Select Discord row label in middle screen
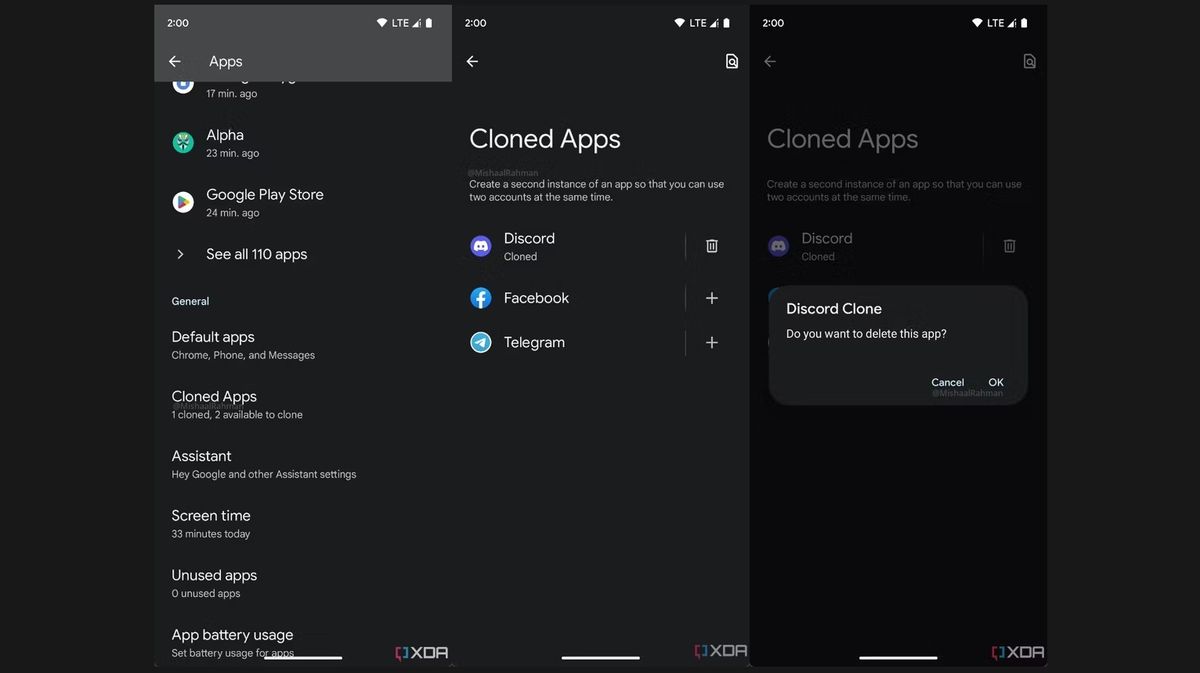This screenshot has width=1200, height=673. (529, 238)
